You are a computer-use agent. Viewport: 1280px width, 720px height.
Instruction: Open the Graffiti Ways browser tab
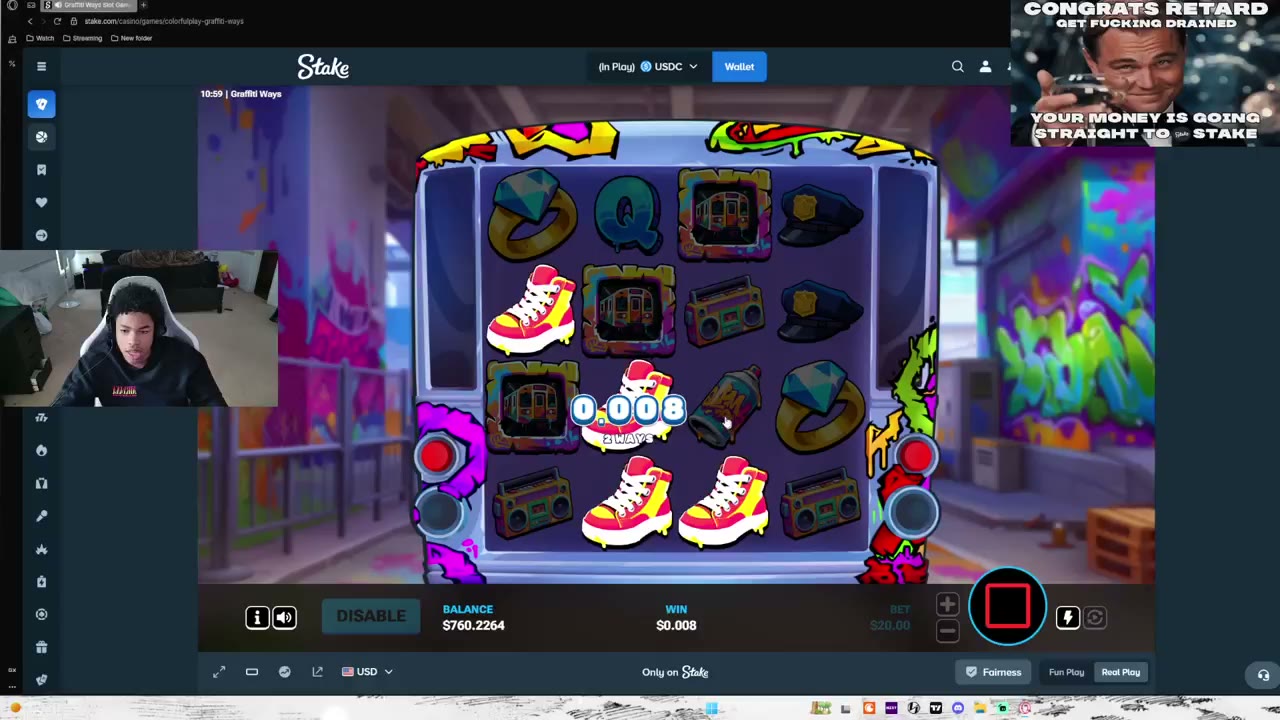(x=91, y=5)
